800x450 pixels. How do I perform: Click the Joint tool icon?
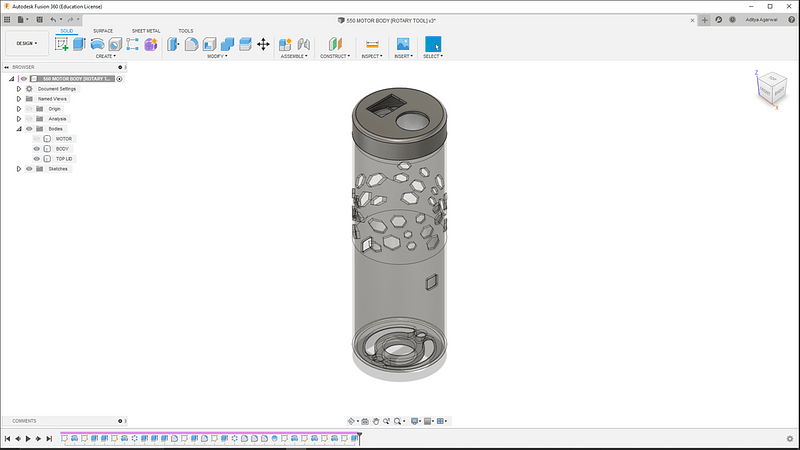pos(304,44)
